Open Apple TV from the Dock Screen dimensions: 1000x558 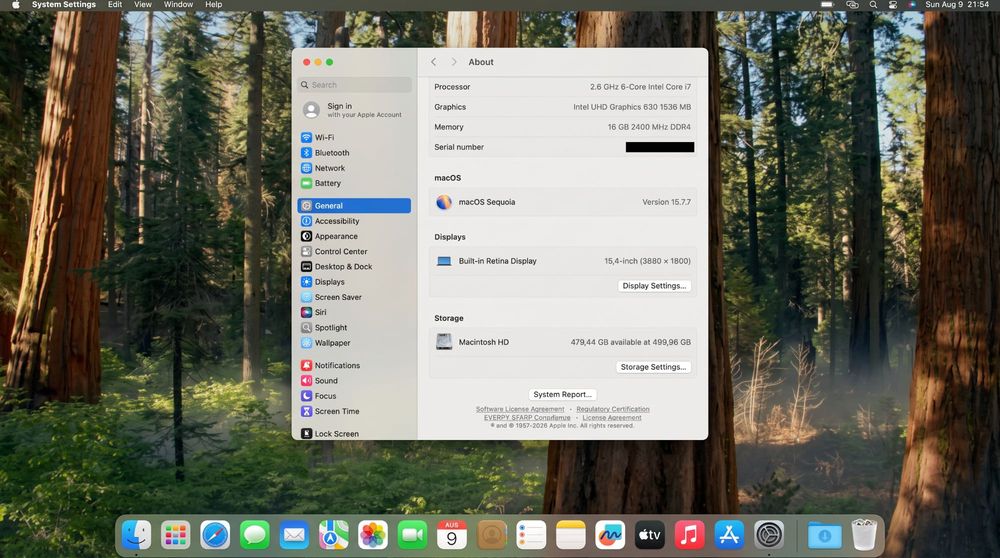click(650, 535)
